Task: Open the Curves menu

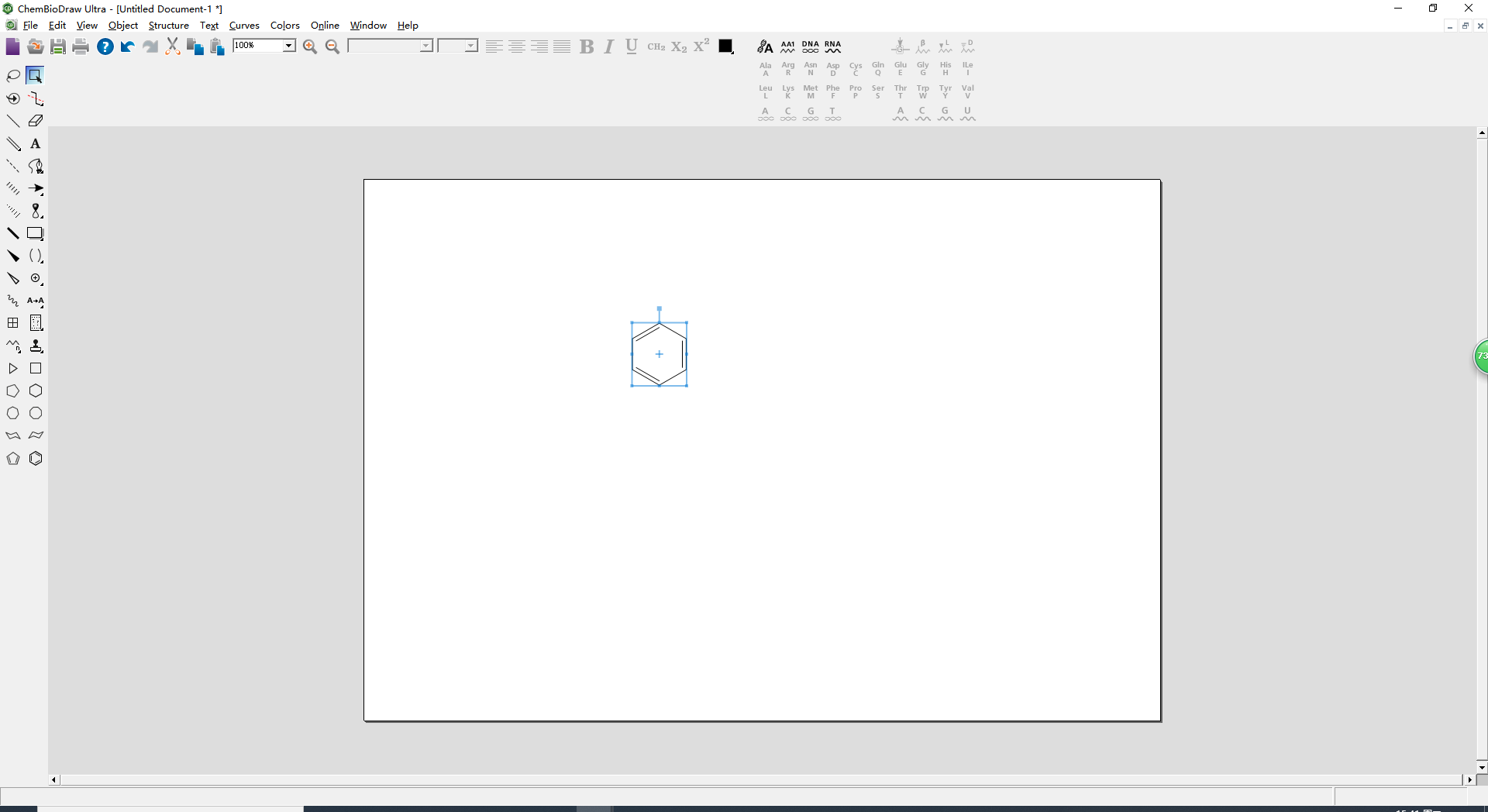Action: tap(244, 26)
